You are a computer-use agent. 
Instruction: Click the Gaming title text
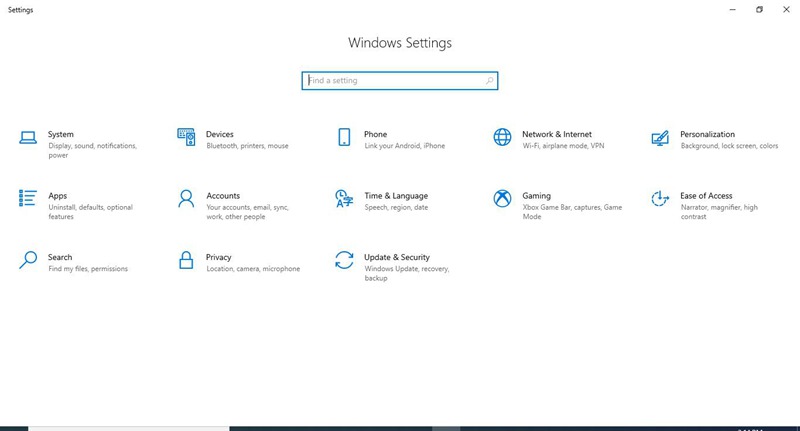(x=537, y=196)
